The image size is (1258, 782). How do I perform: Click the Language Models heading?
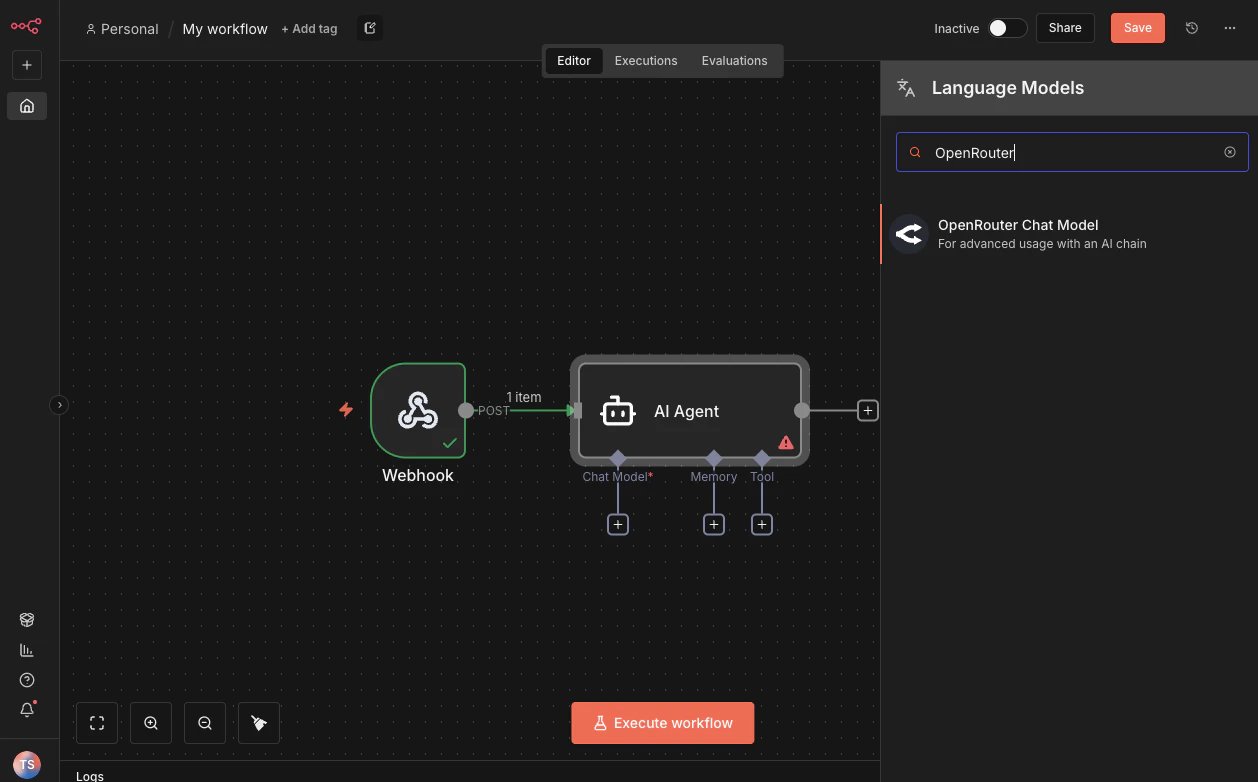click(1008, 88)
